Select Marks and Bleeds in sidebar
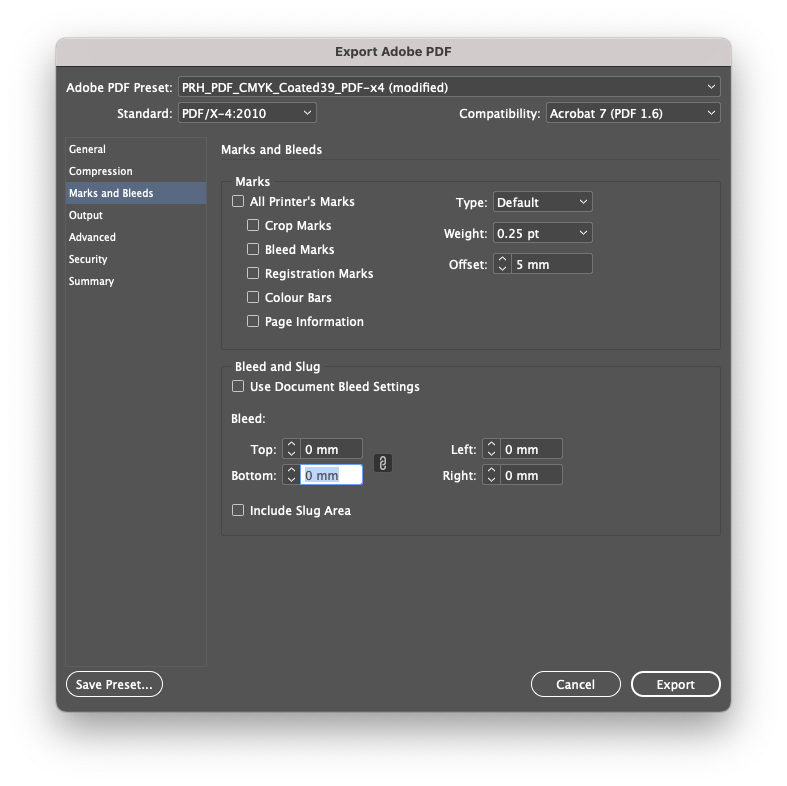Viewport: 787px width, 786px height. [136, 193]
